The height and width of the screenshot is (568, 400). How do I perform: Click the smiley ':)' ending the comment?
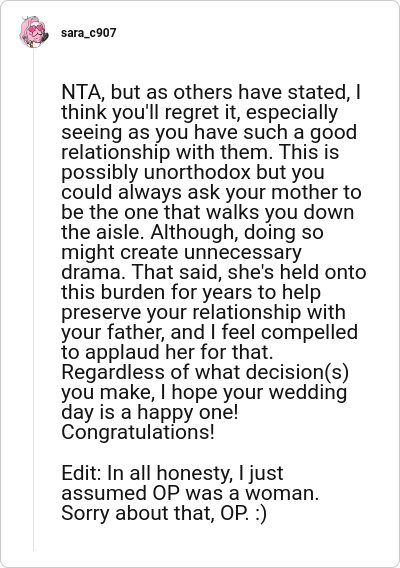[261, 513]
